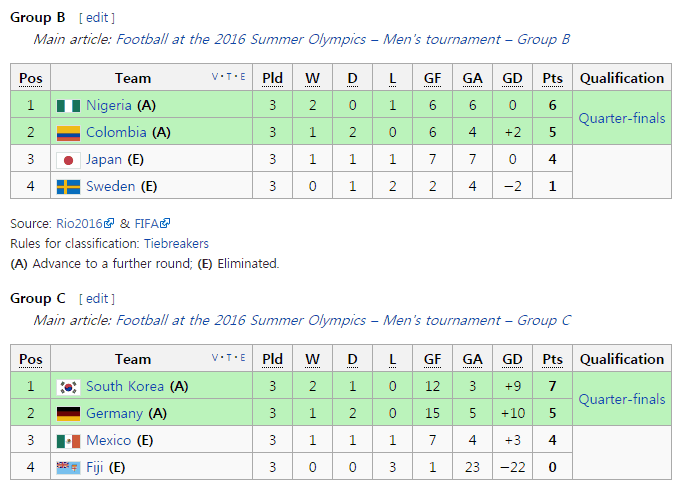Click the Nigeria flag icon
The height and width of the screenshot is (491, 680).
tap(68, 105)
